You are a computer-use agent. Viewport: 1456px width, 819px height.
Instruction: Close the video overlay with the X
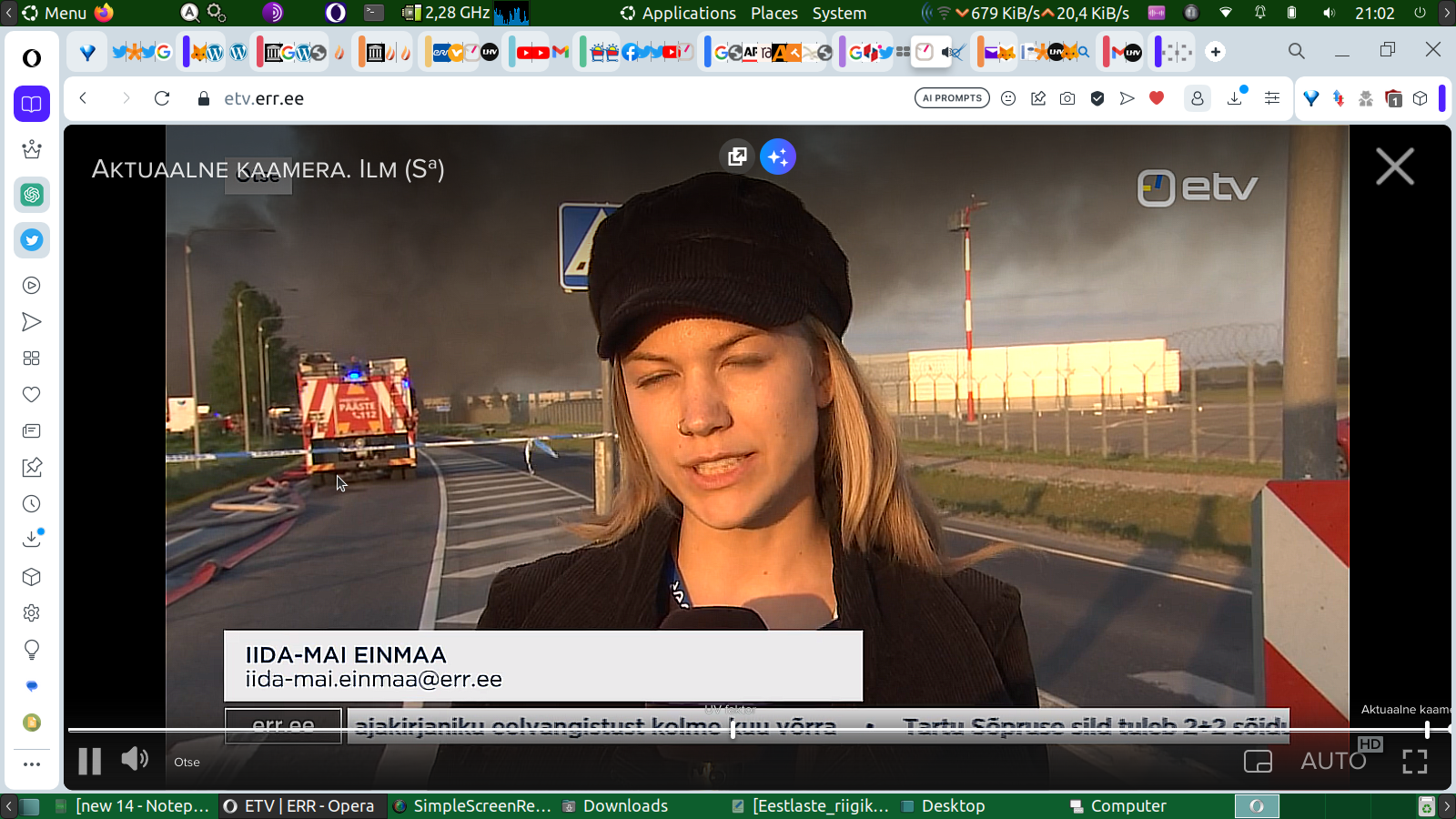tap(1394, 167)
